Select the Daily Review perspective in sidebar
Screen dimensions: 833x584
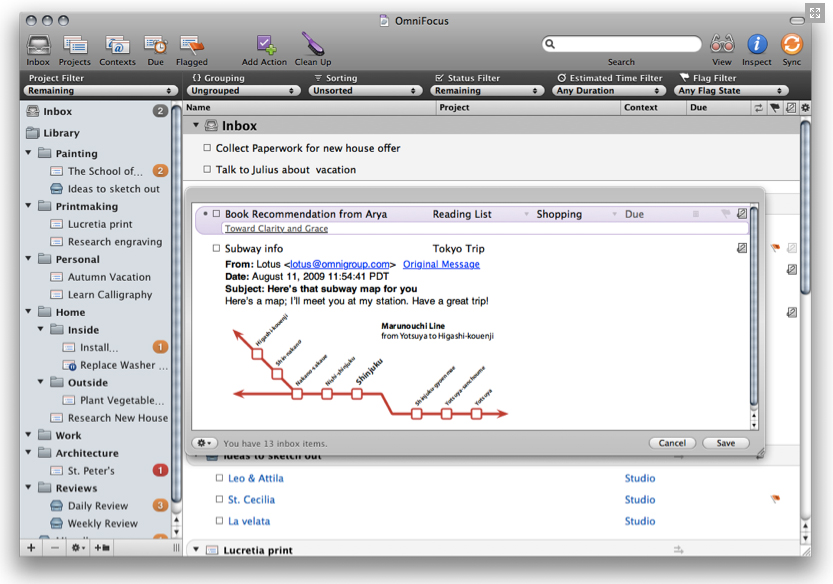pyautogui.click(x=98, y=505)
